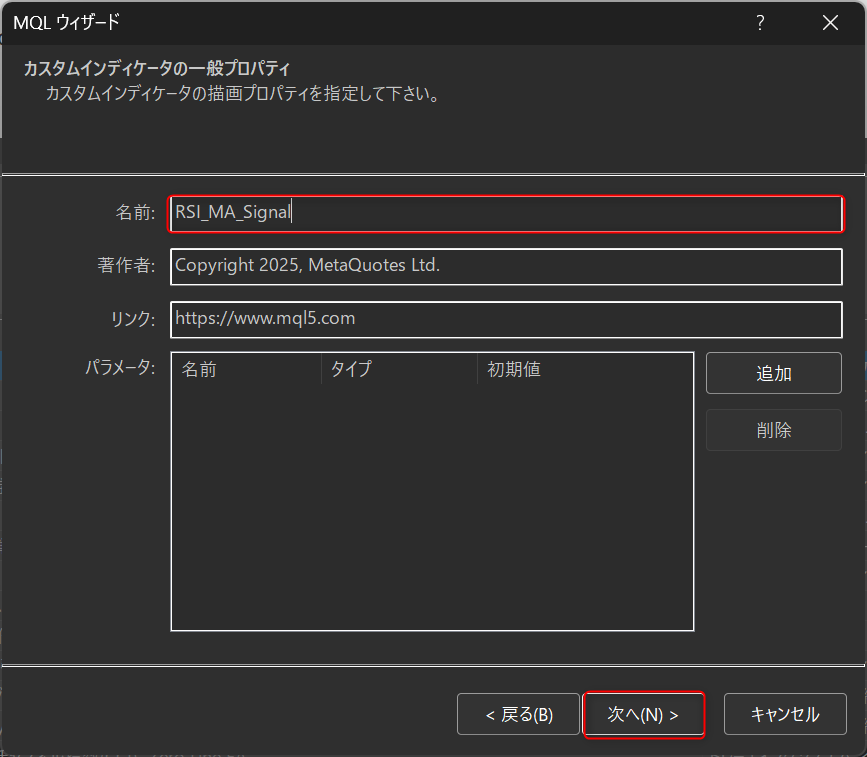Focus the 著作者 copyright text field
This screenshot has width=867, height=757.
(505, 266)
